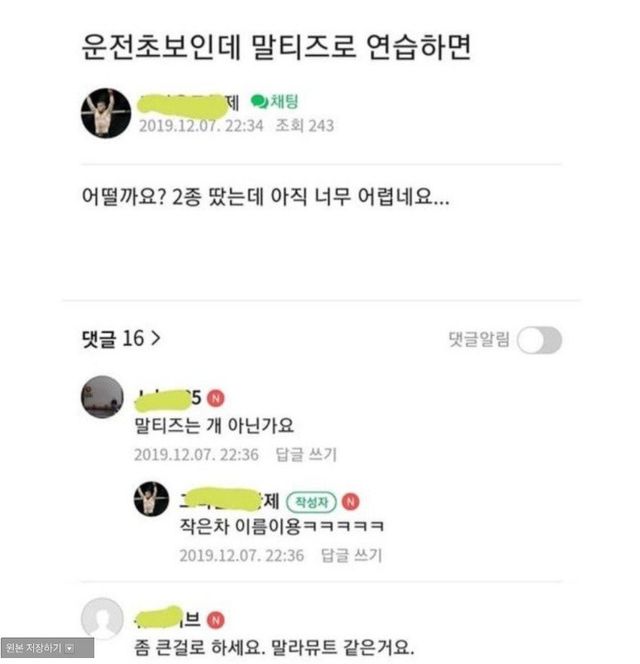Open the 원본 저장하기 dropdown arrow

coord(69,648)
